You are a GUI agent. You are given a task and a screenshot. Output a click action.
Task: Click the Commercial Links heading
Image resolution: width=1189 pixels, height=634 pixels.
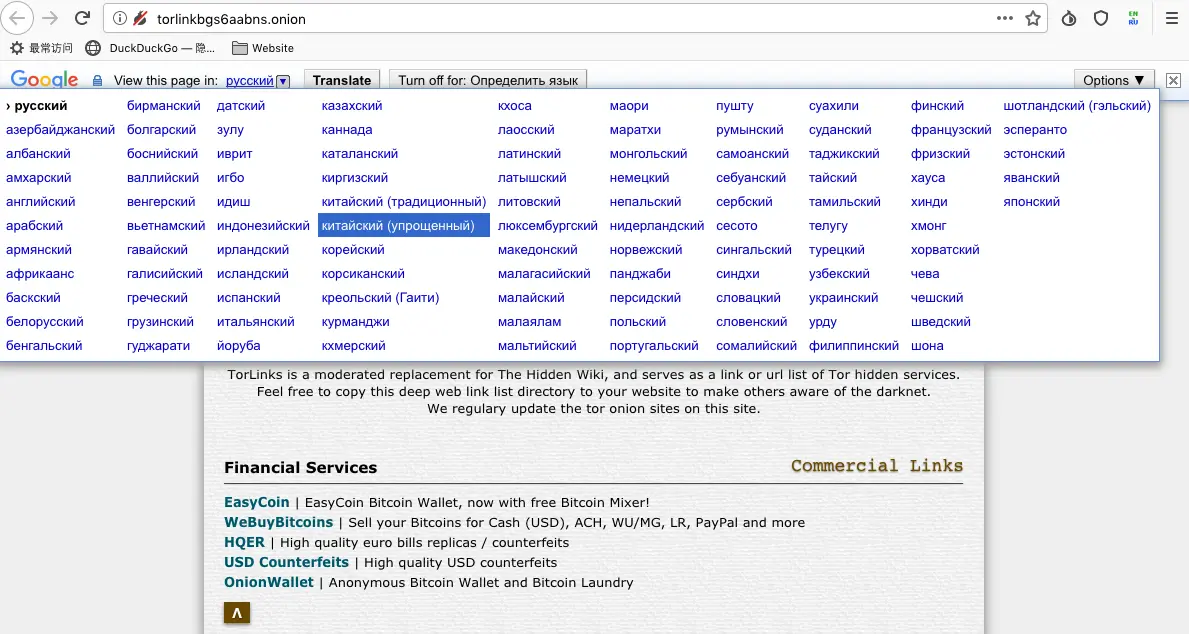coord(877,466)
